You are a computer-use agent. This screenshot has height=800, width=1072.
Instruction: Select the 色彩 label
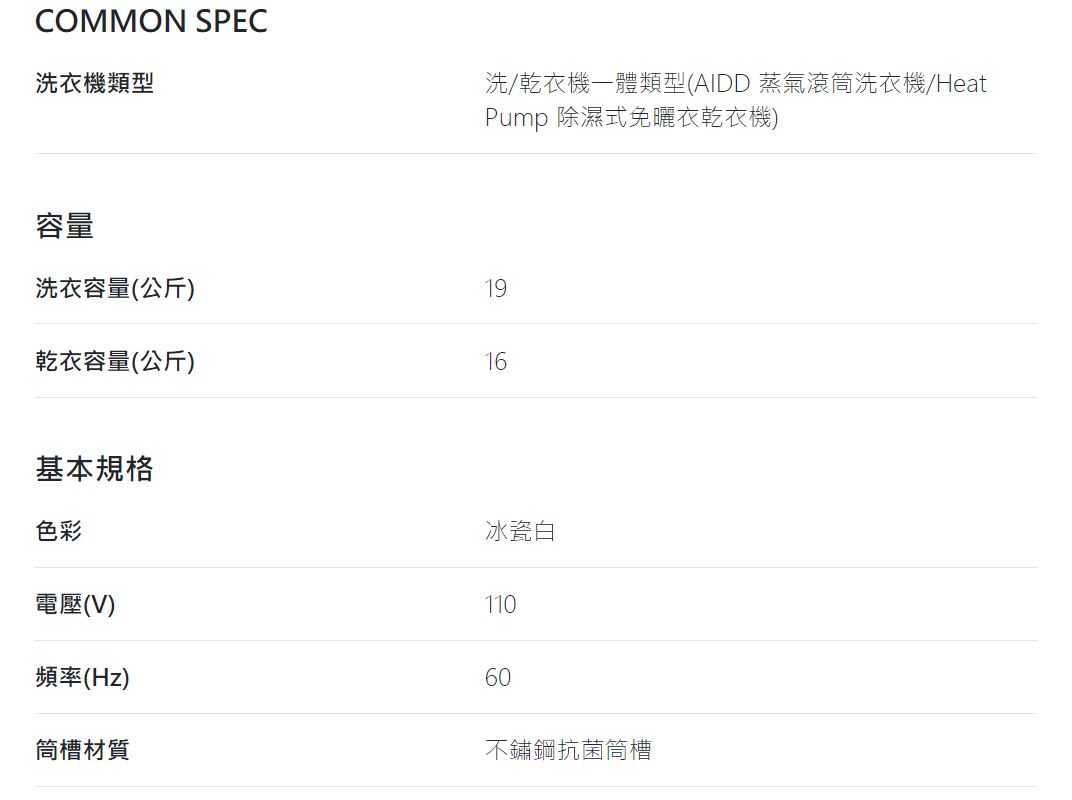click(x=59, y=531)
